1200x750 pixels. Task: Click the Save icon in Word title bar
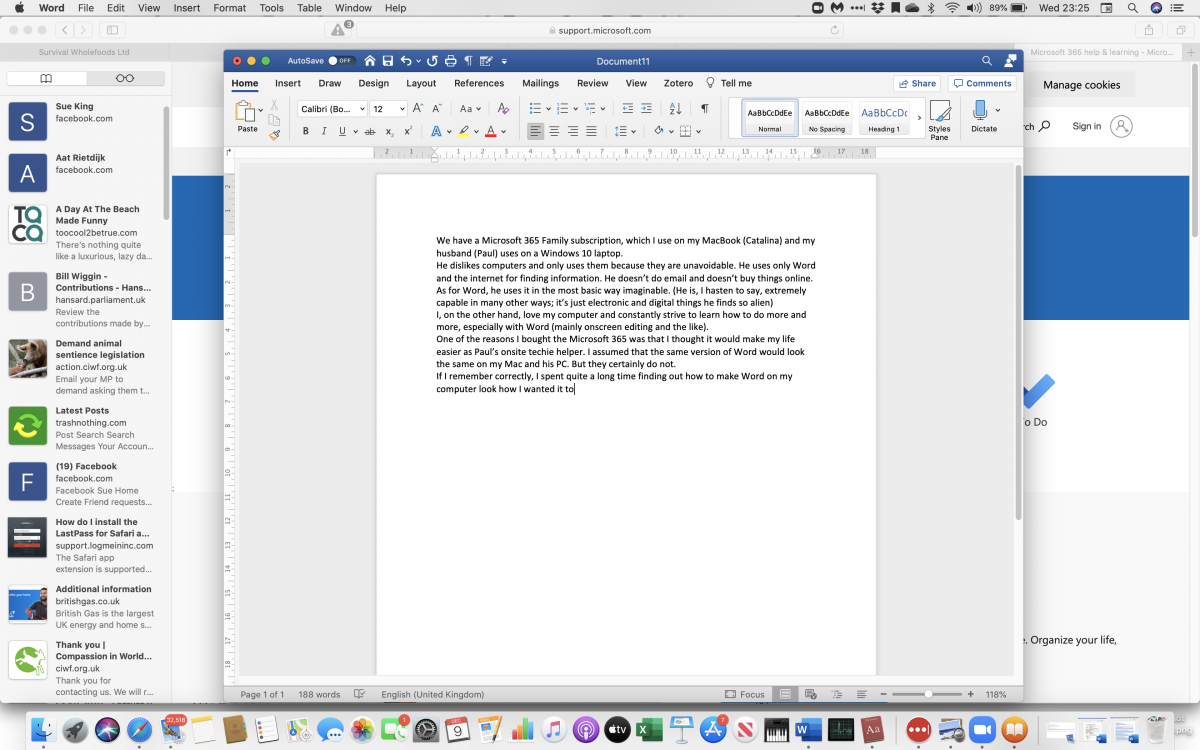pos(388,61)
